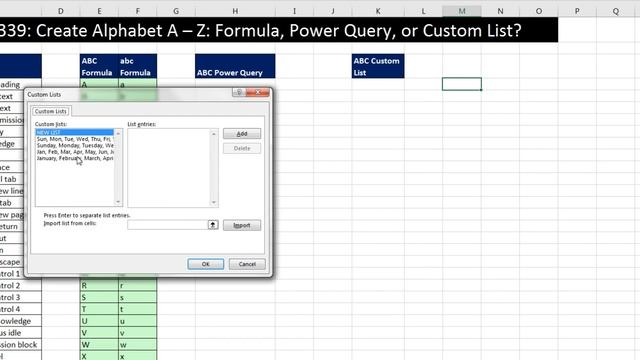640x360 pixels.
Task: Confirm the dialog with OK
Action: point(206,264)
